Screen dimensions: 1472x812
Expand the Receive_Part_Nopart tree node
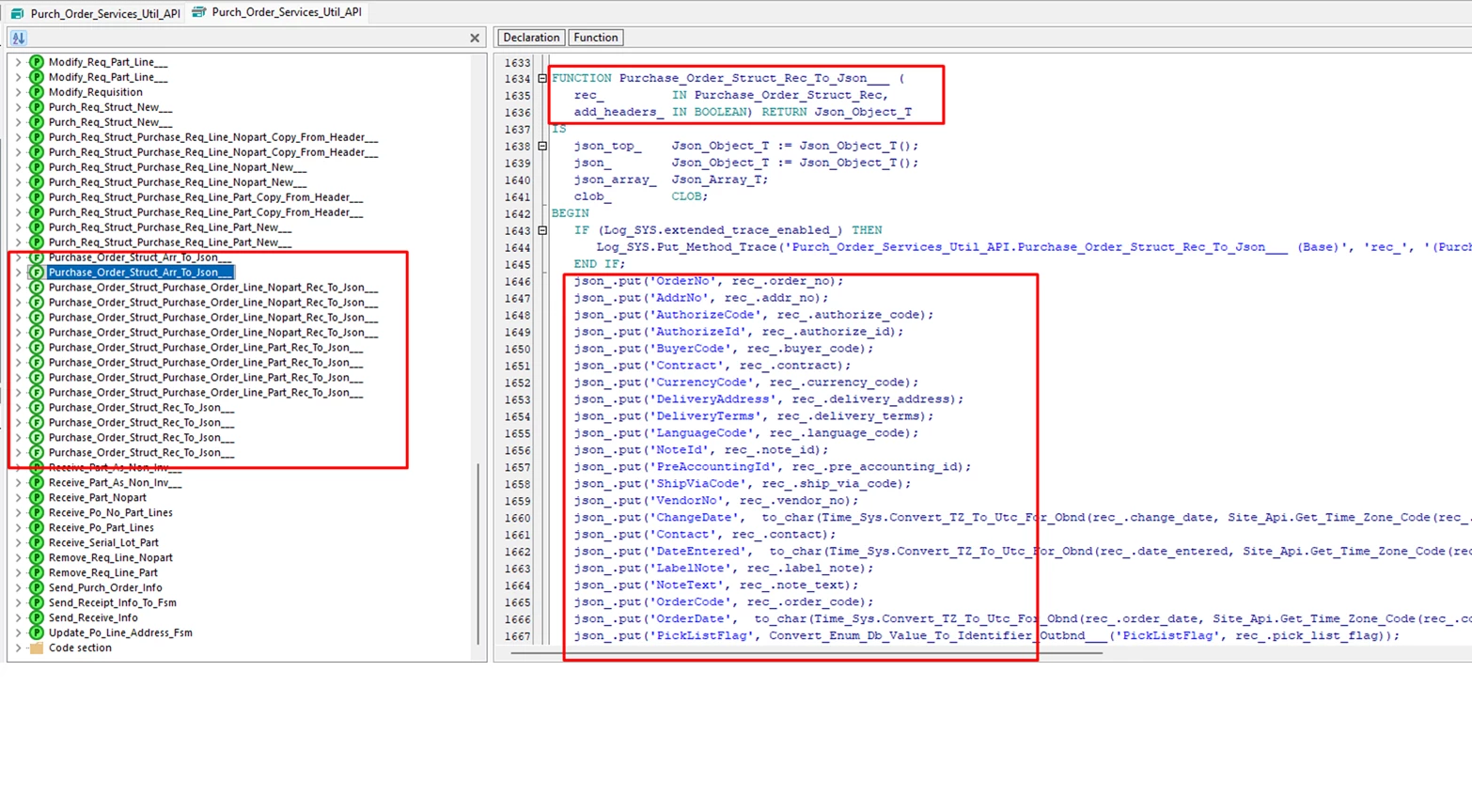click(18, 497)
